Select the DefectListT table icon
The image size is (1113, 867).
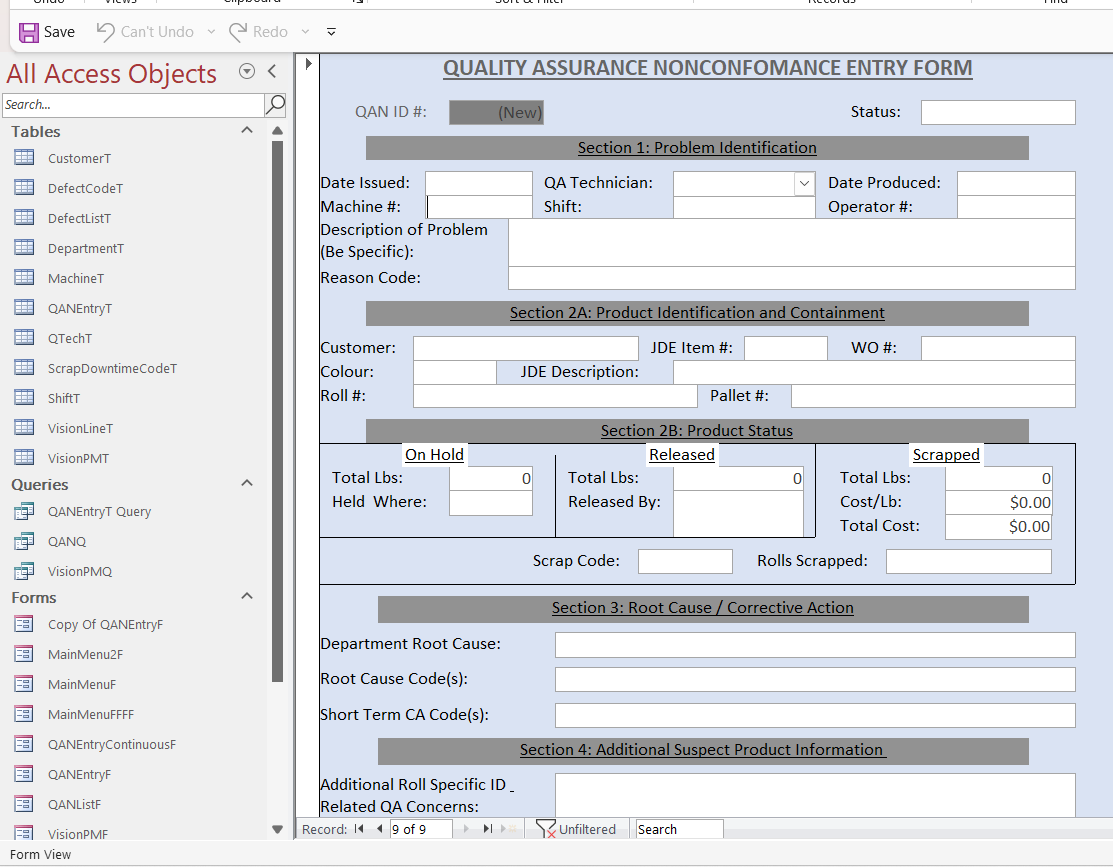24,217
